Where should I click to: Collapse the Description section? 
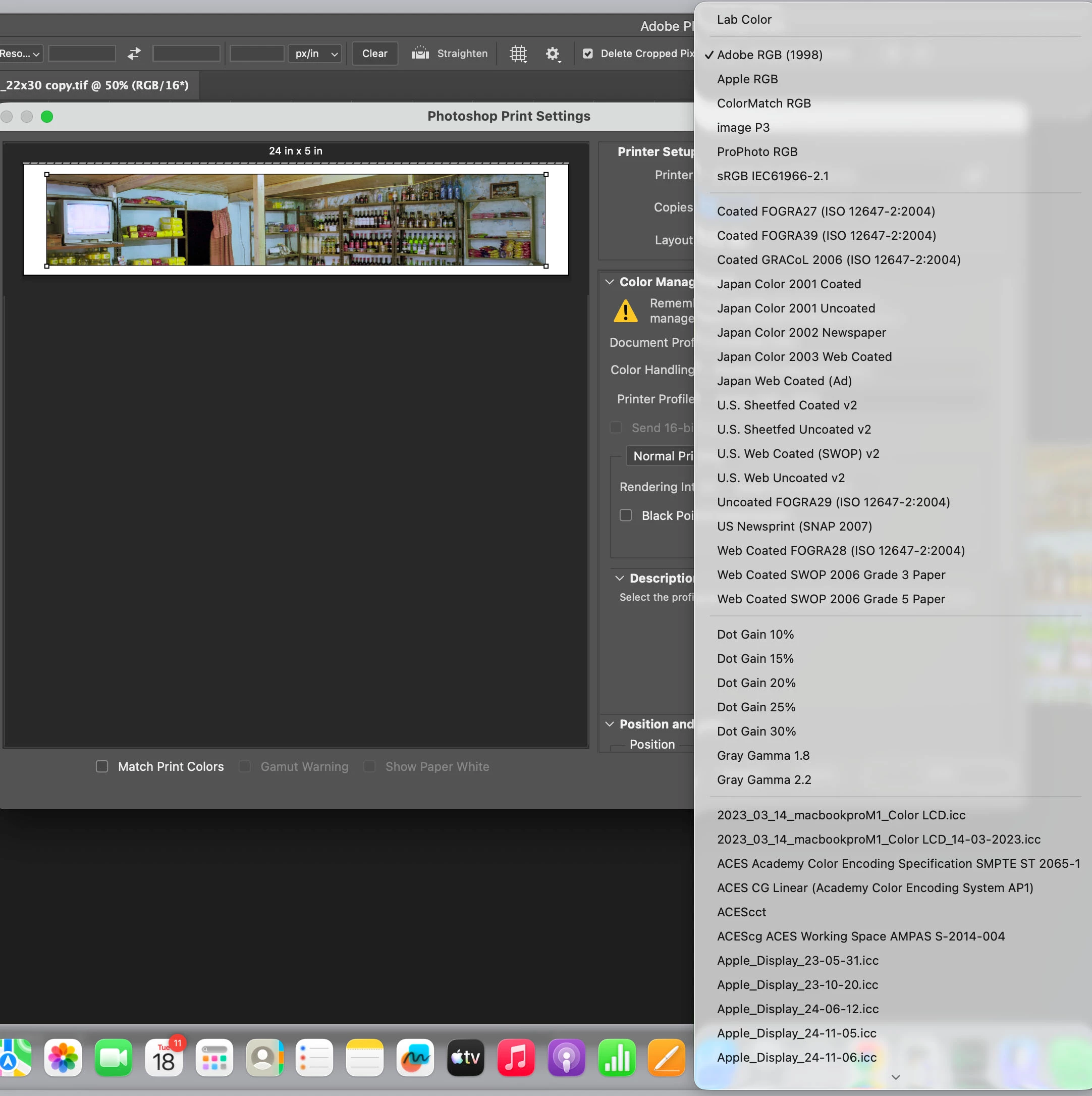coord(620,578)
